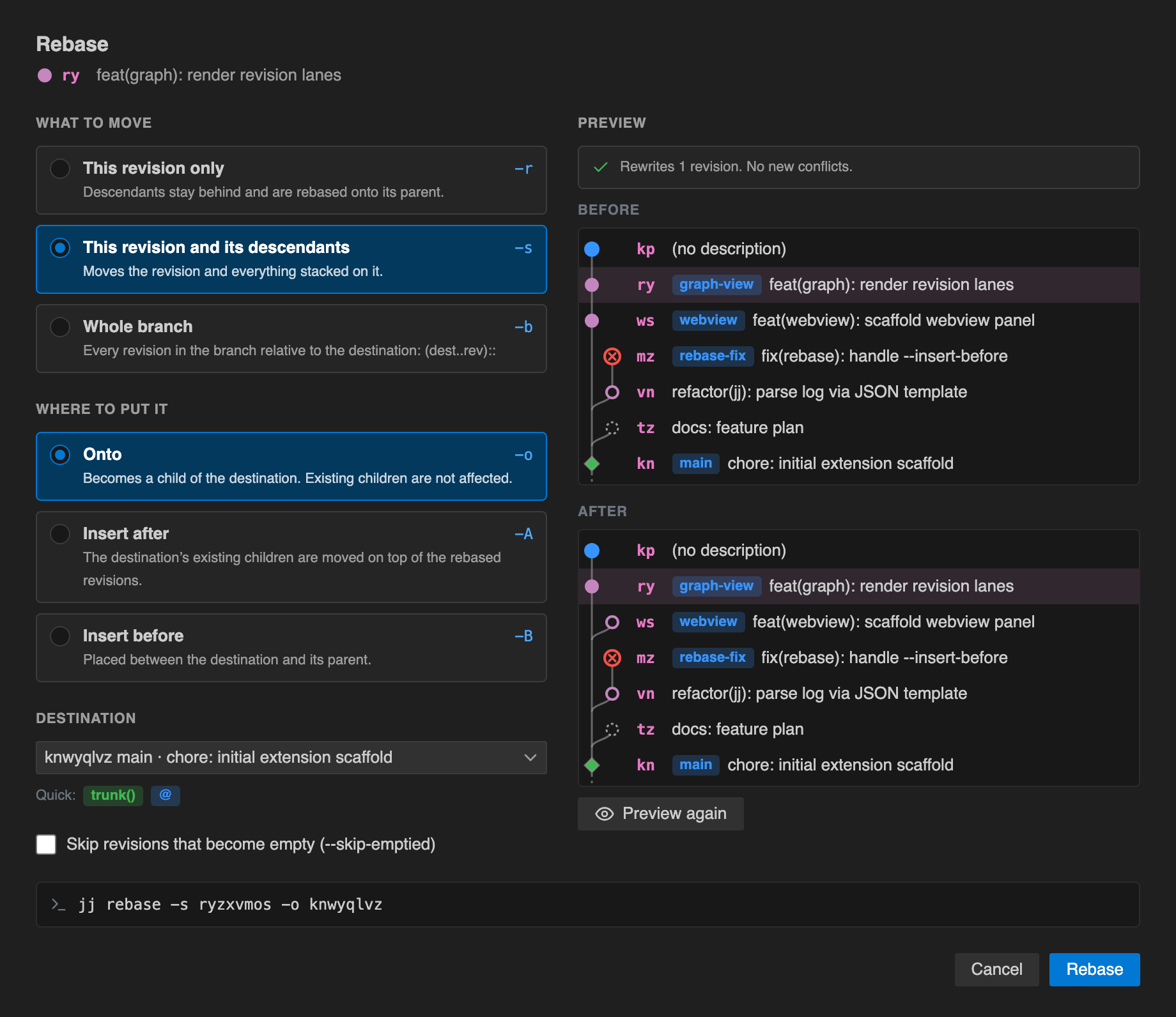This screenshot has width=1176, height=1017.
Task: Cancel the rebase dialog
Action: pos(997,970)
